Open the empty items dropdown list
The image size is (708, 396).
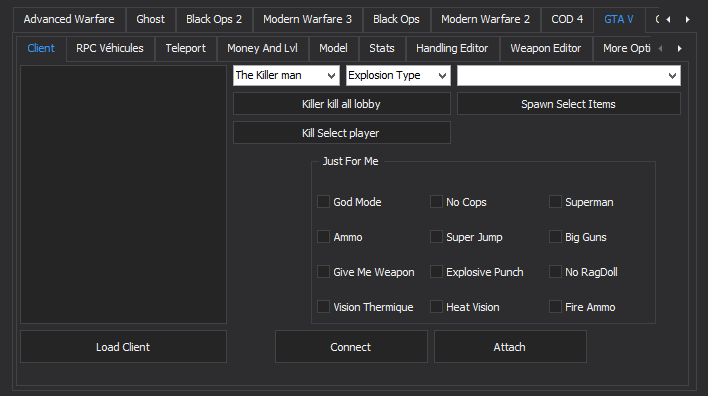click(568, 75)
